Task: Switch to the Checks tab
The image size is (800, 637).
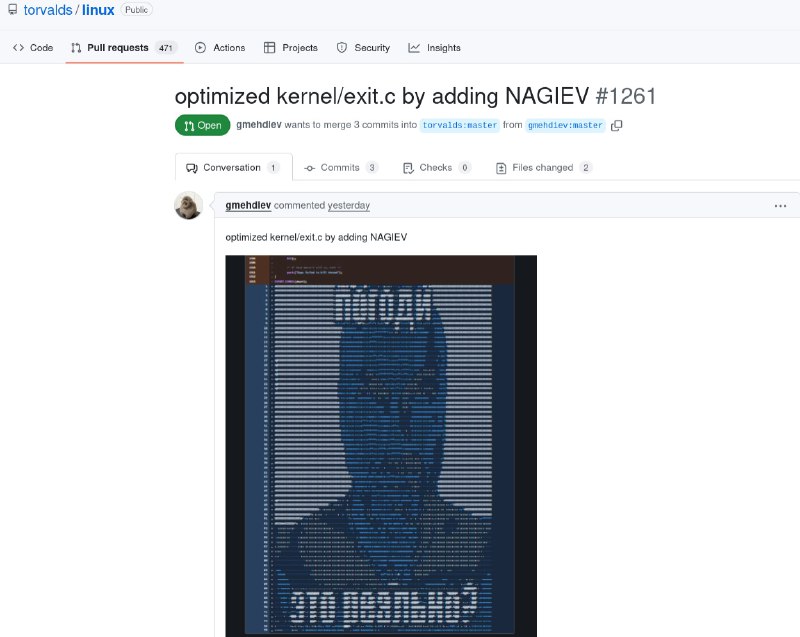Action: (436, 167)
